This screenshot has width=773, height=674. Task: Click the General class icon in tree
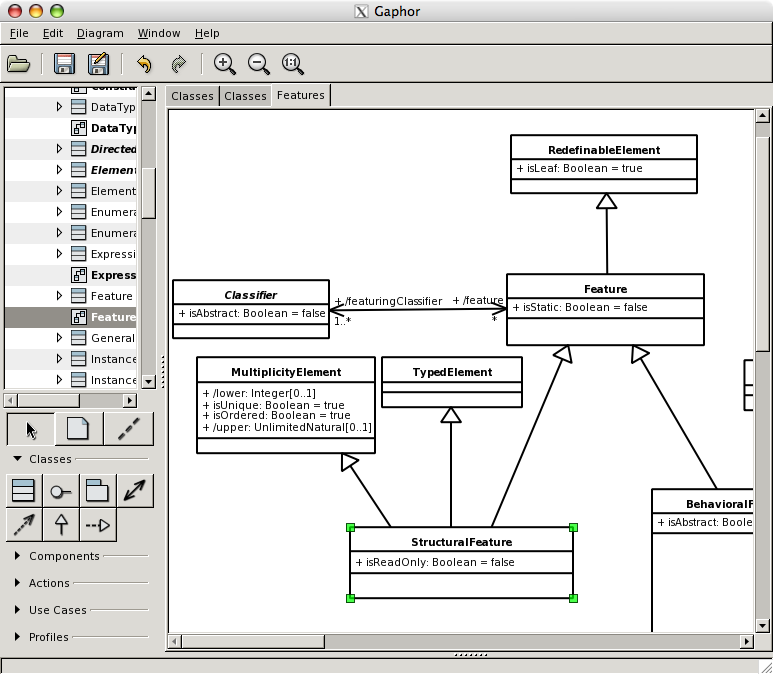coord(78,338)
